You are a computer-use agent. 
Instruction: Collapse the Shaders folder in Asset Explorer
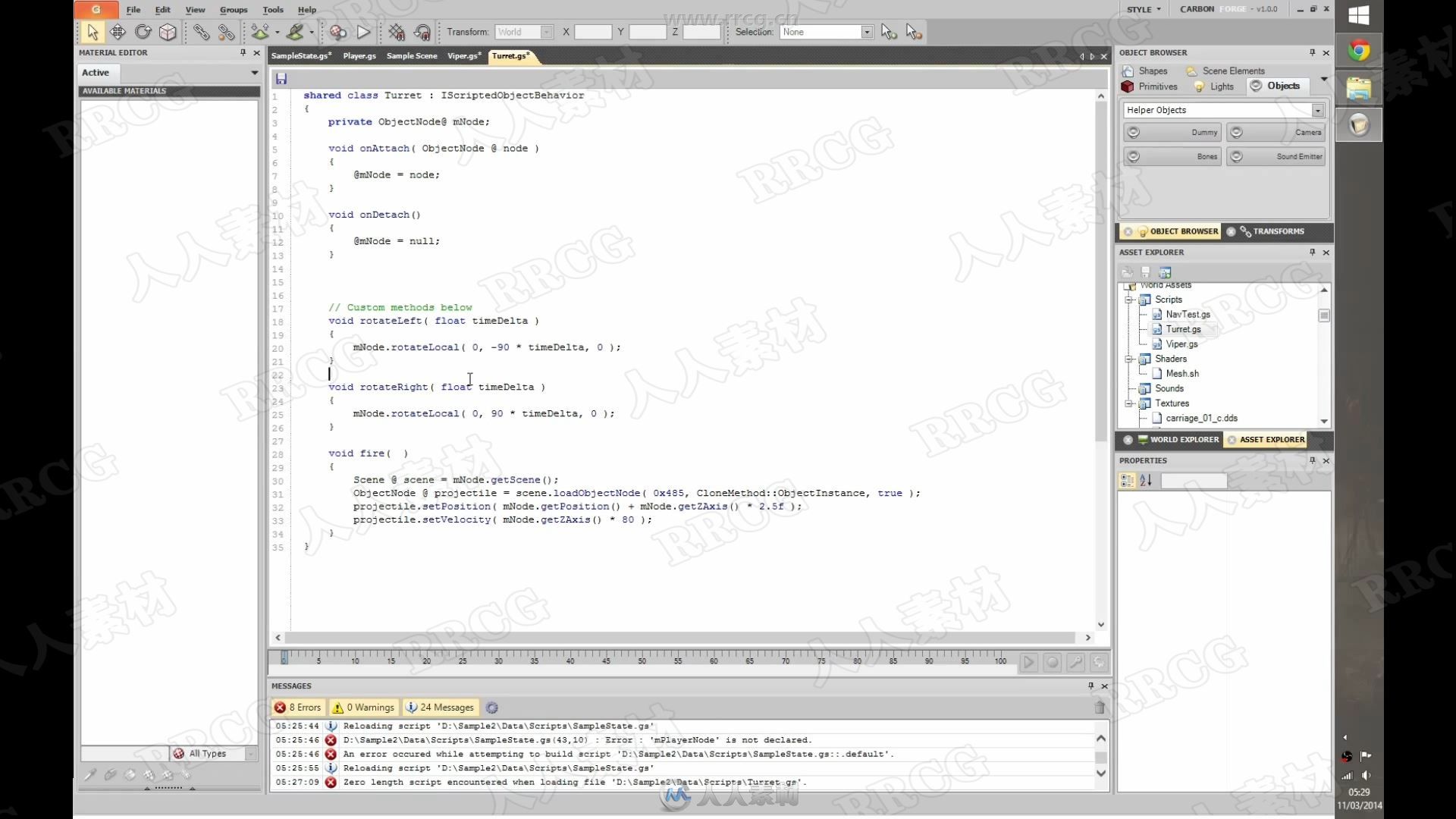1129,359
